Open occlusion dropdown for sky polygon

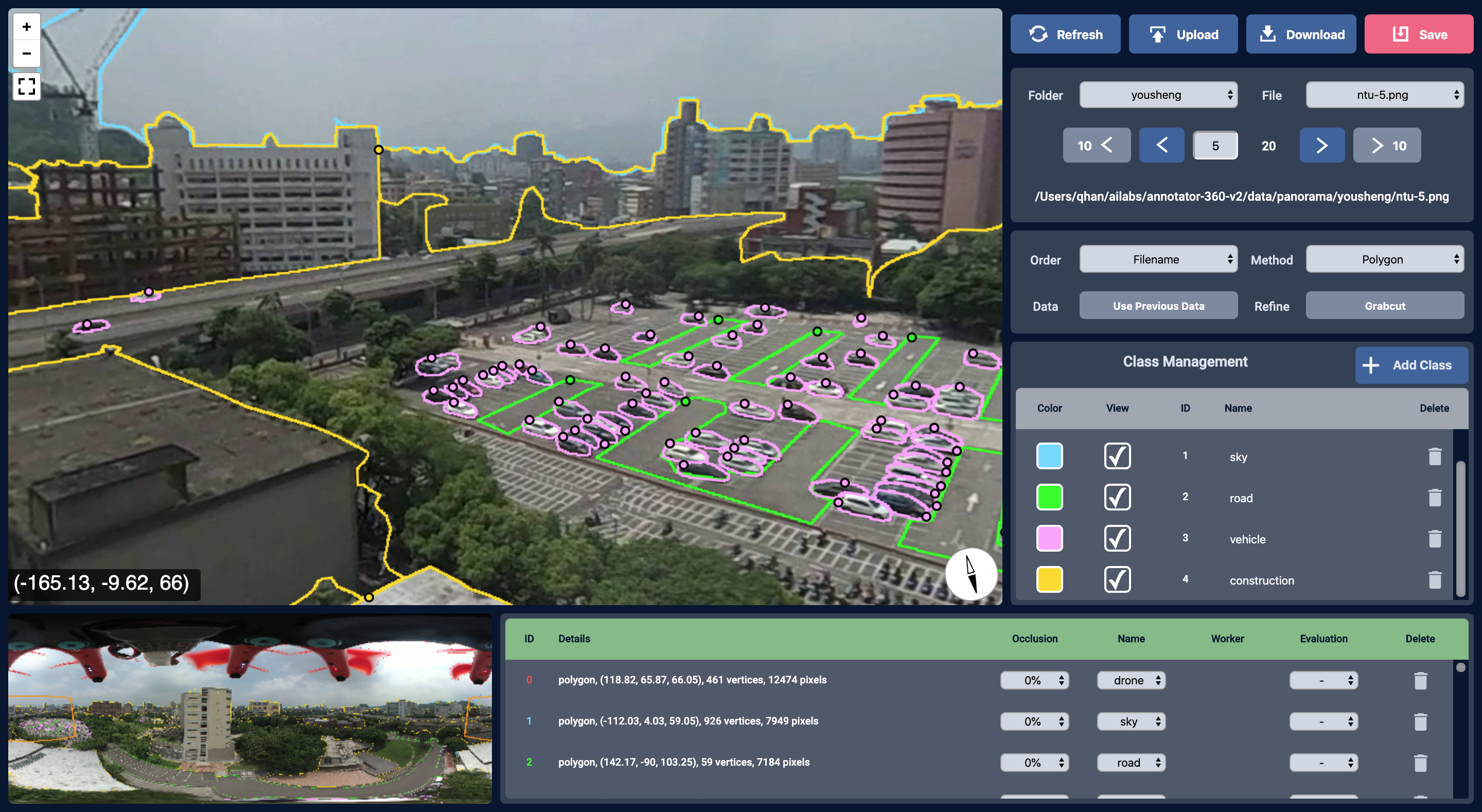point(1034,721)
